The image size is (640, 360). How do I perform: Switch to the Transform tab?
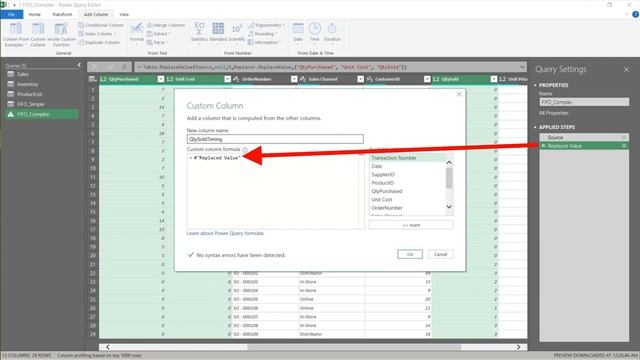click(x=62, y=14)
